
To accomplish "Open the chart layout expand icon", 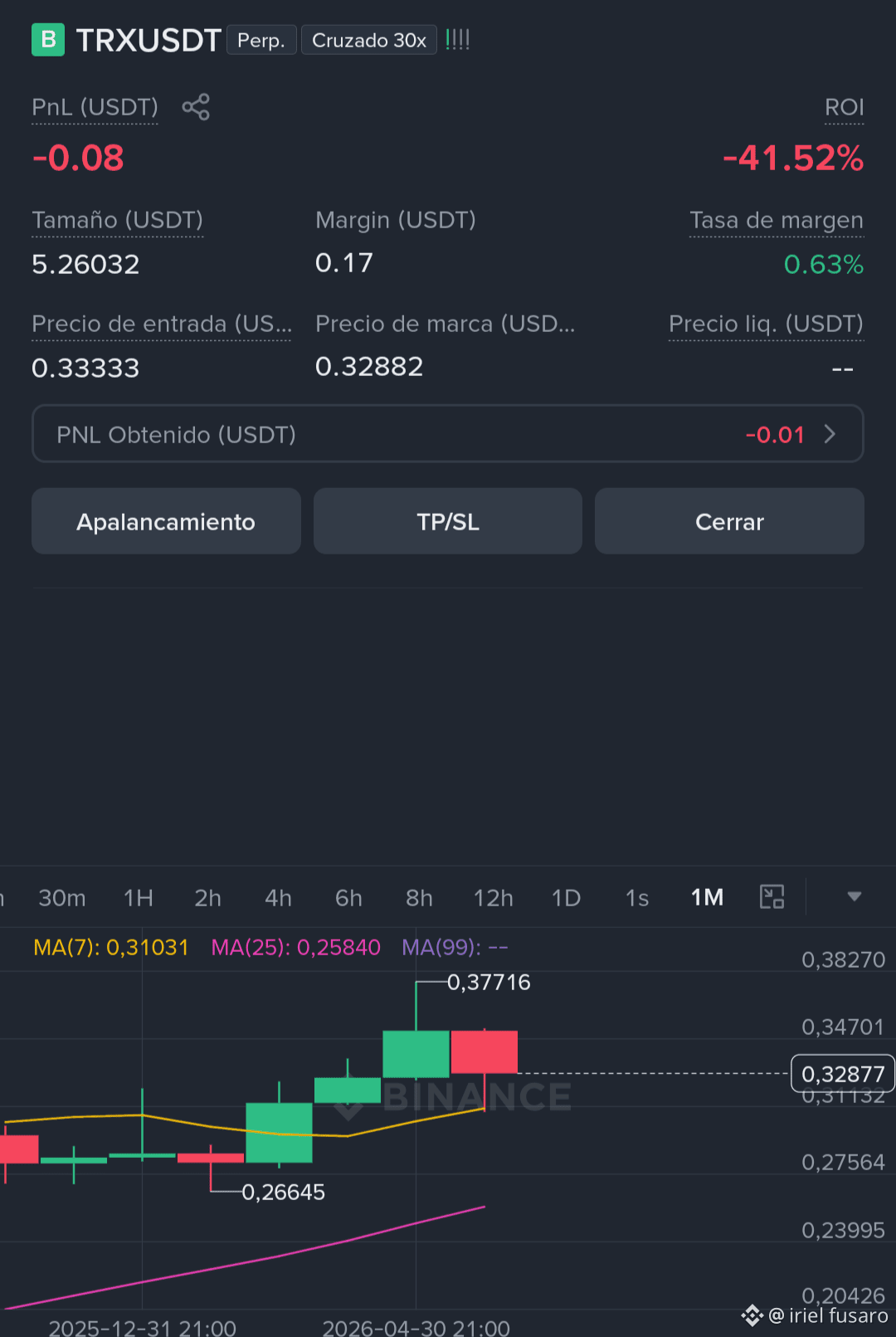I will point(772,897).
